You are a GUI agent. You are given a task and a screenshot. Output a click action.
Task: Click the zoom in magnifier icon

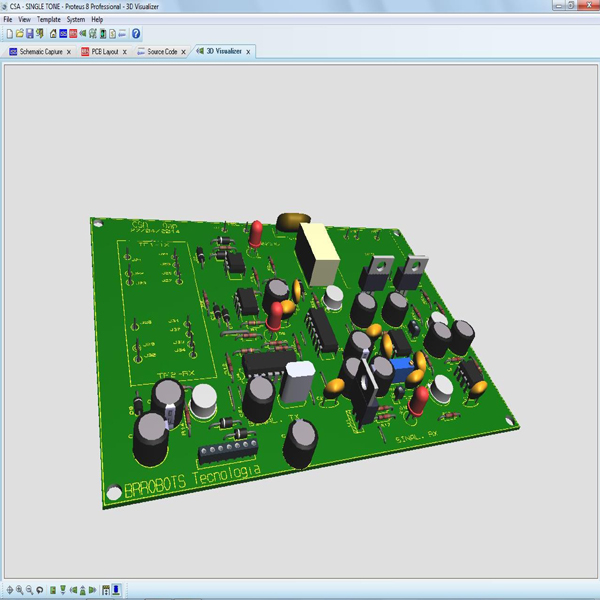pos(19,591)
